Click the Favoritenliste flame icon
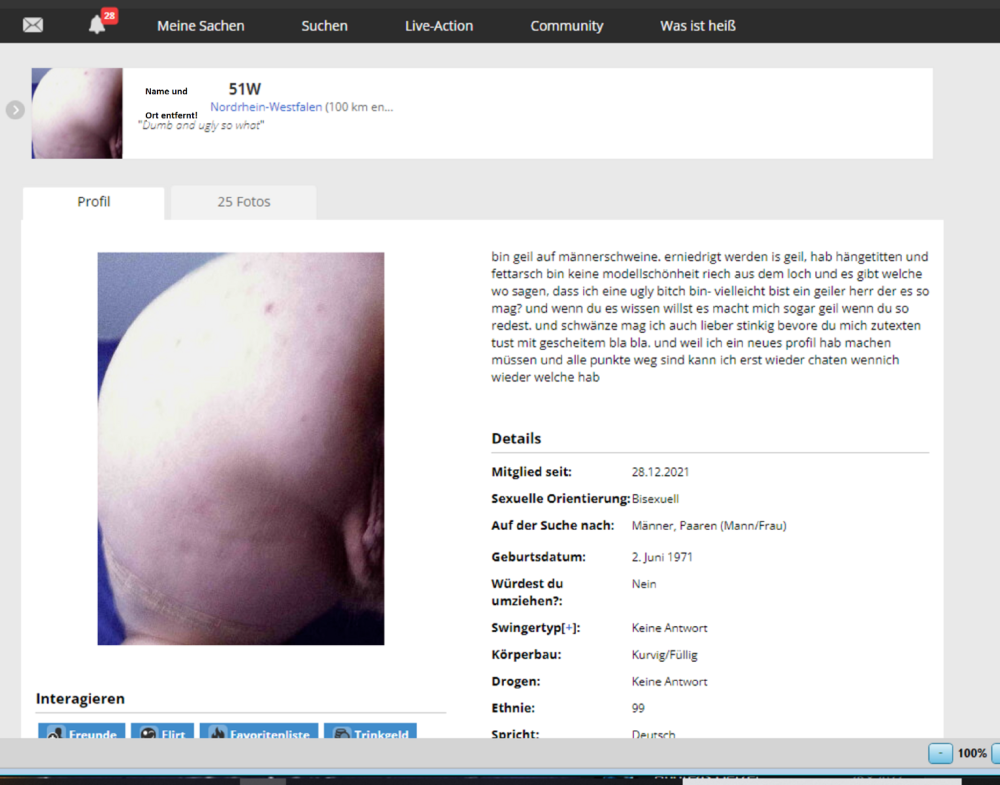 coord(217,733)
